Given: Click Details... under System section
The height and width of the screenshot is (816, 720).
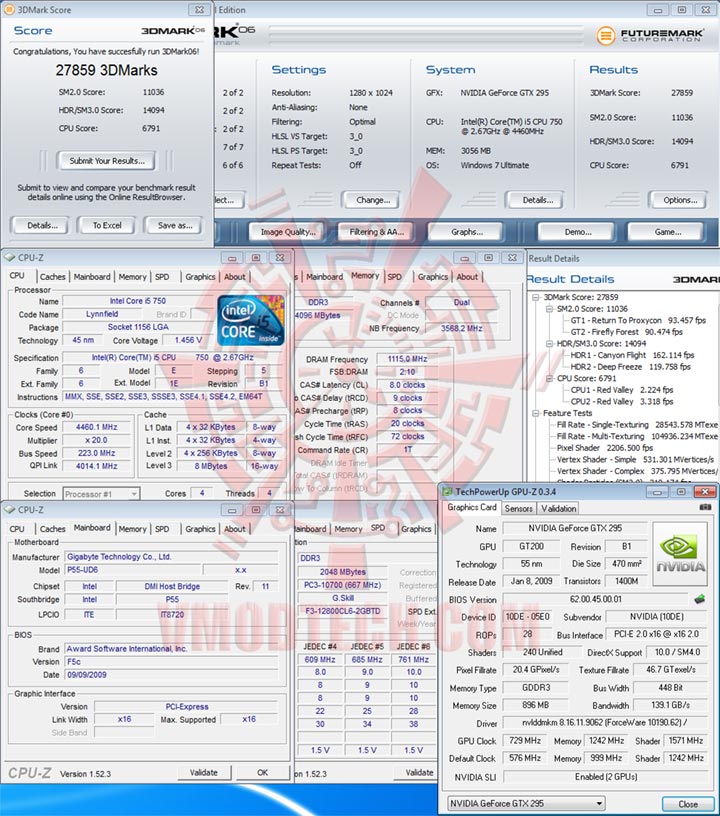Looking at the screenshot, I should point(537,200).
